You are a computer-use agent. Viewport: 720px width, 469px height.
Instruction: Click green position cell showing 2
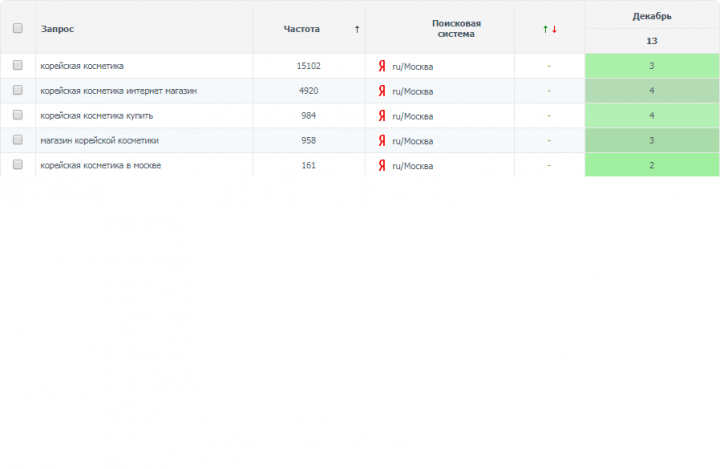[652, 165]
